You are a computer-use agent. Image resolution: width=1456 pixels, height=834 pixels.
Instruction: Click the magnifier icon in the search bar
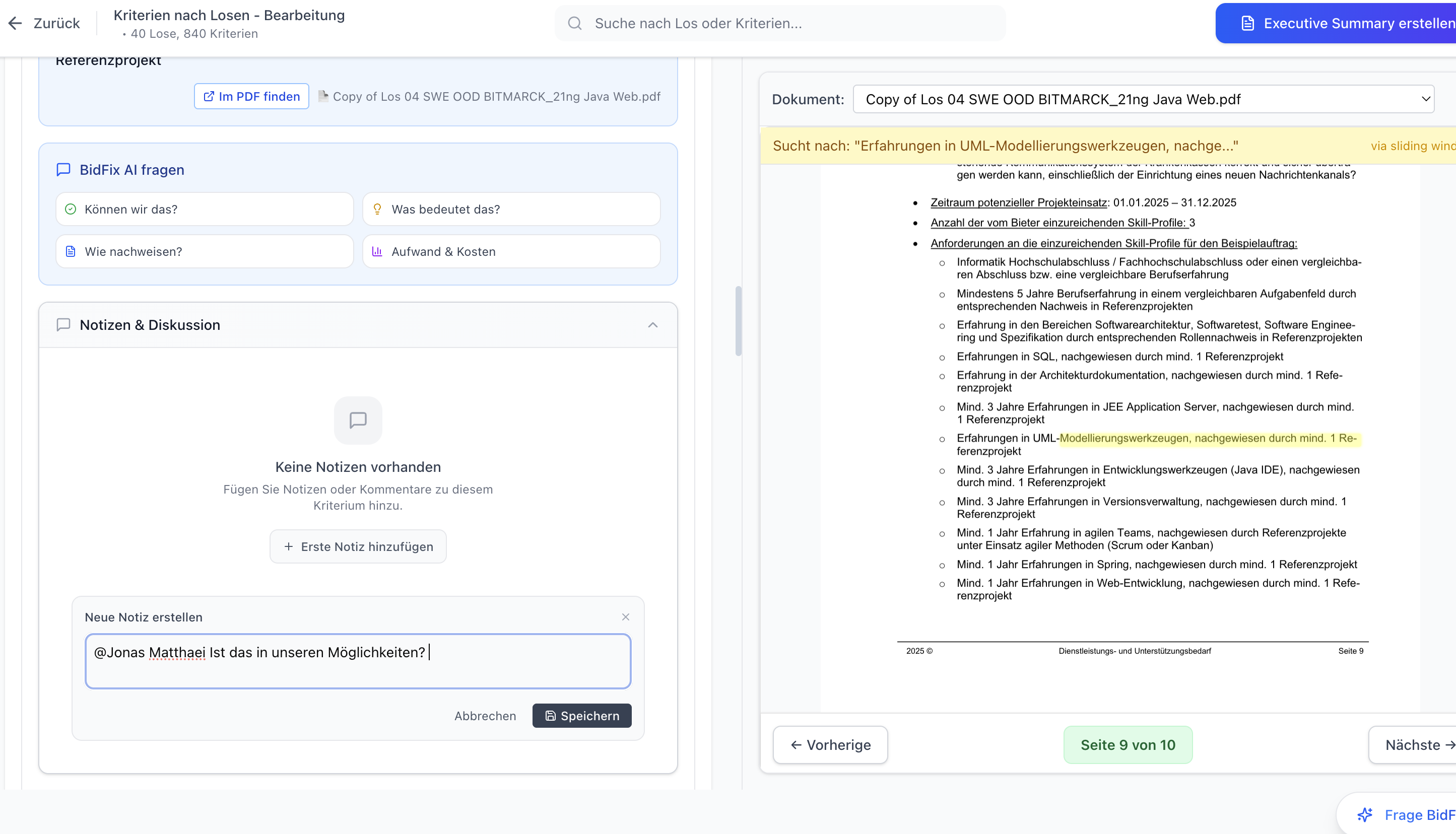pos(574,23)
